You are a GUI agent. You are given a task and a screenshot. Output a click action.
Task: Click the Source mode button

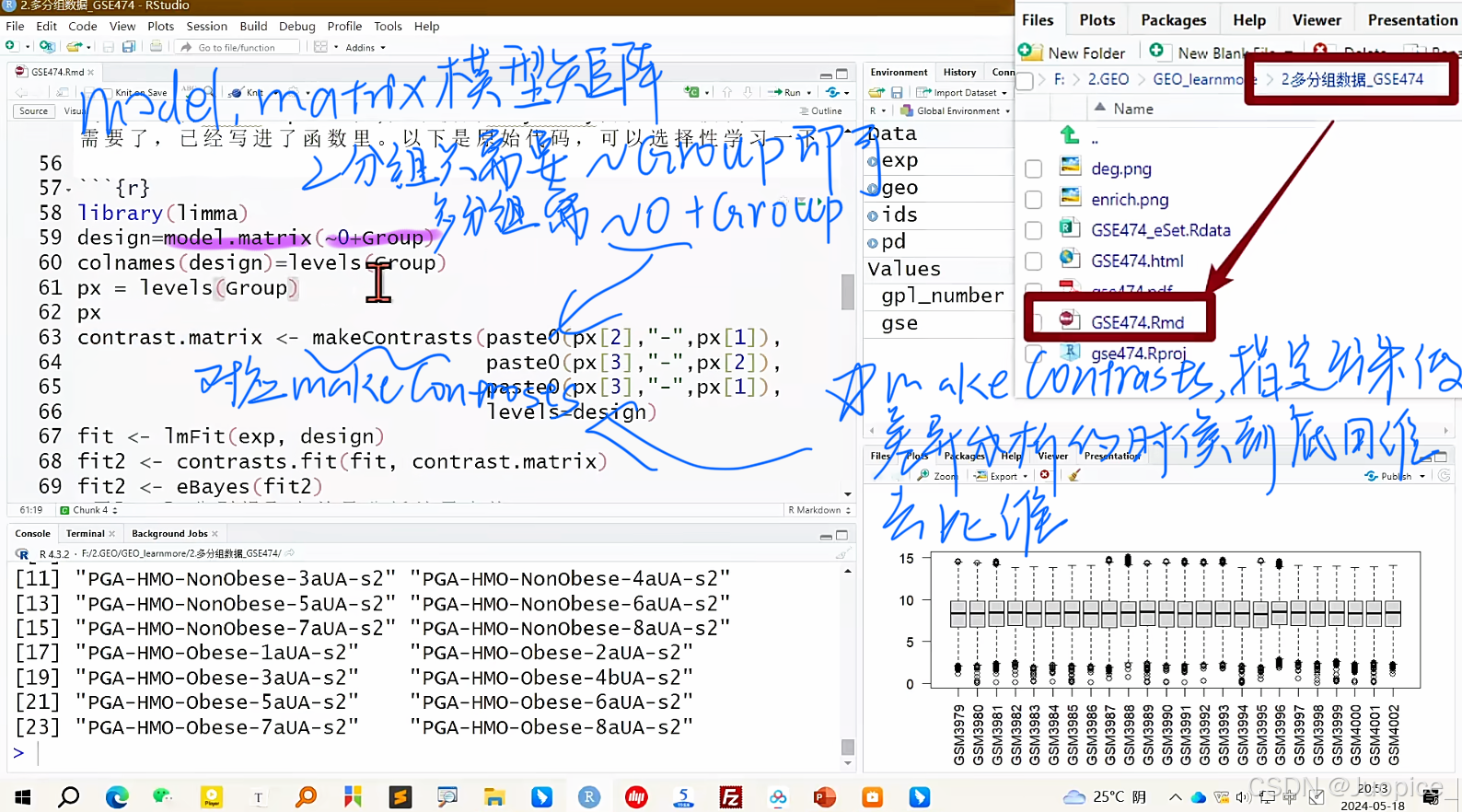(x=33, y=110)
